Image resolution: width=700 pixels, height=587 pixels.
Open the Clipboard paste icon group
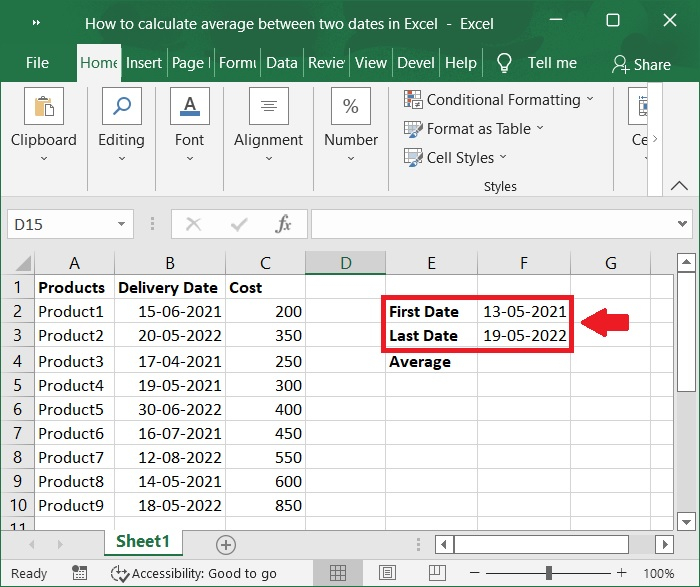click(x=43, y=107)
